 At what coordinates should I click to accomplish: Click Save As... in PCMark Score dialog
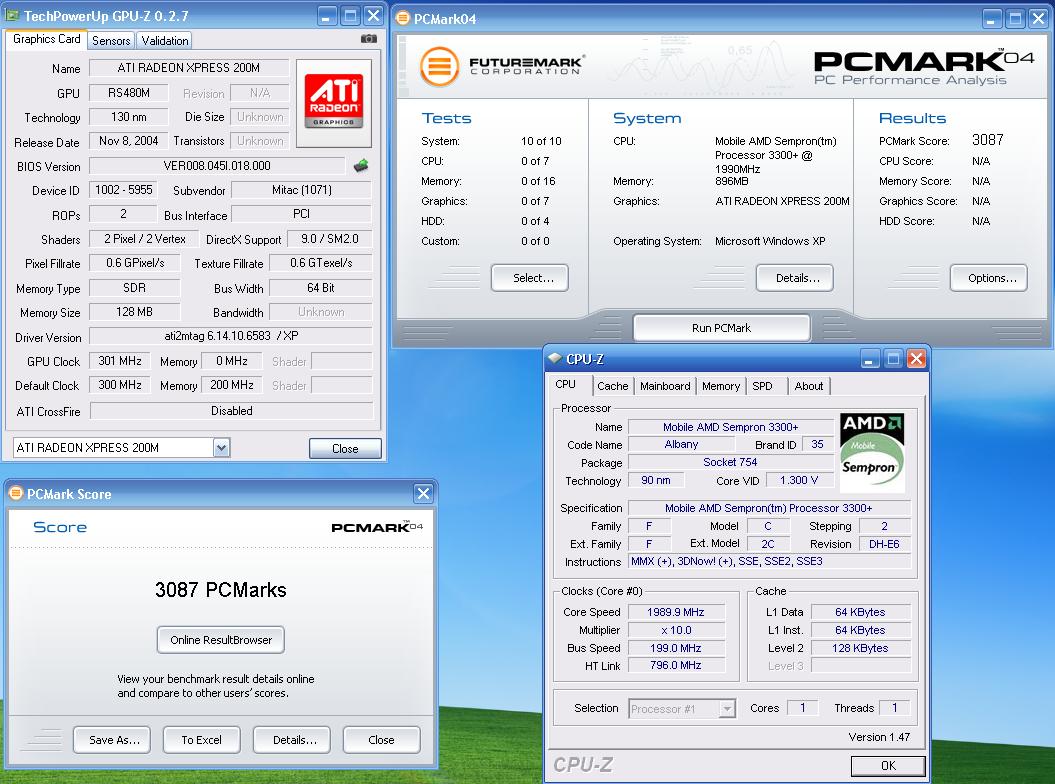click(112, 740)
